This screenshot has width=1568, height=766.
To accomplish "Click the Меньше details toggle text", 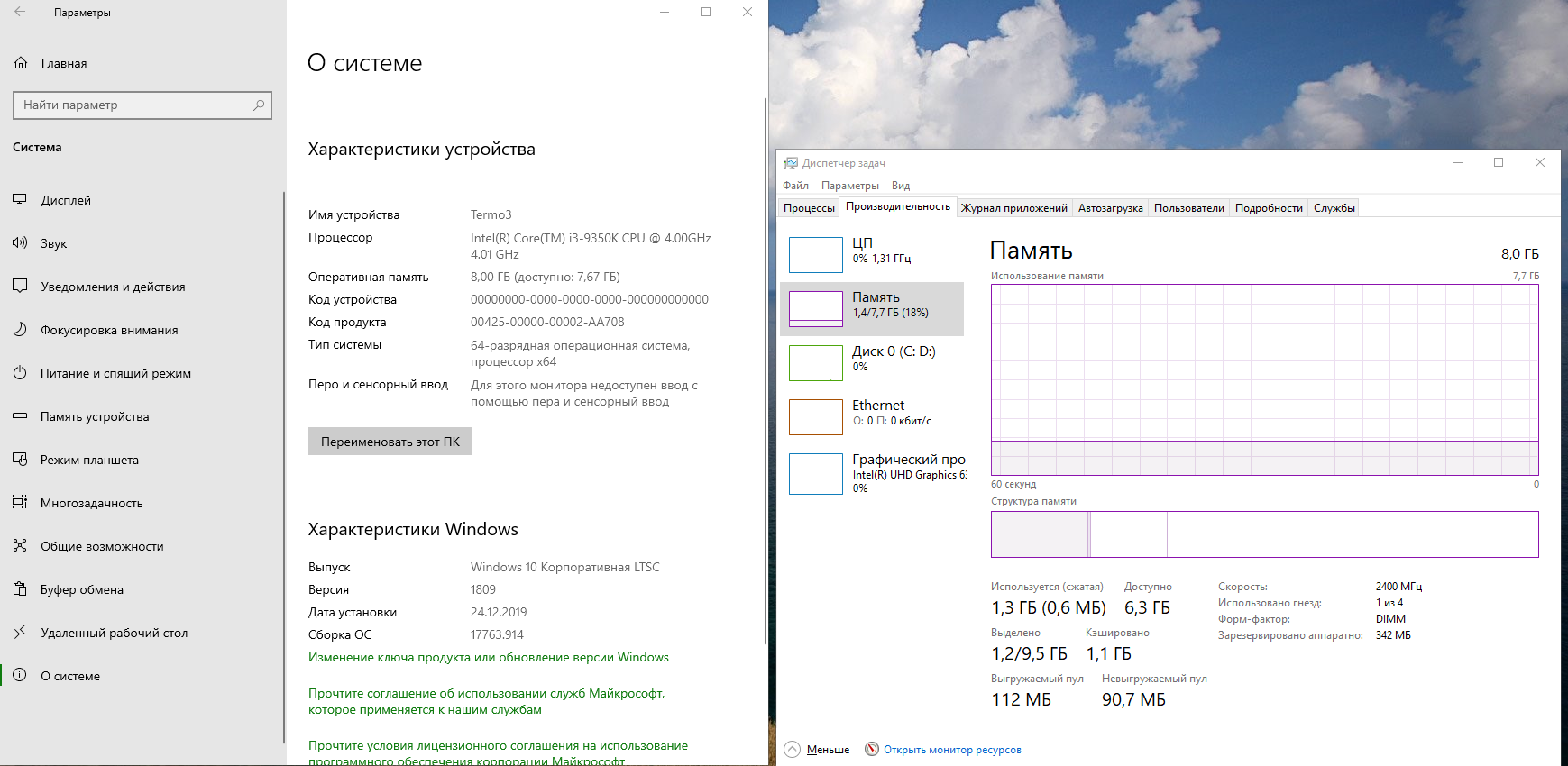I will click(x=828, y=750).
